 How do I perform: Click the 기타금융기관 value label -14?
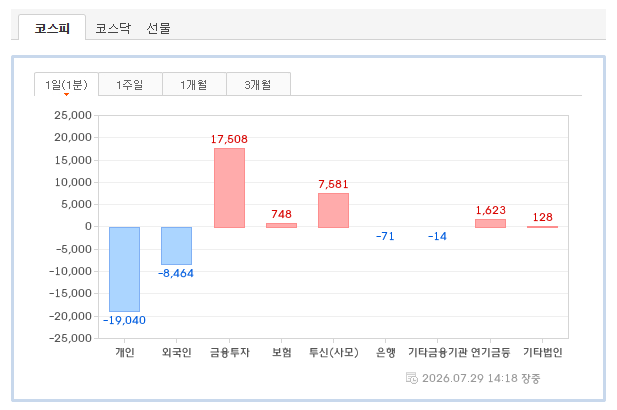coord(437,236)
